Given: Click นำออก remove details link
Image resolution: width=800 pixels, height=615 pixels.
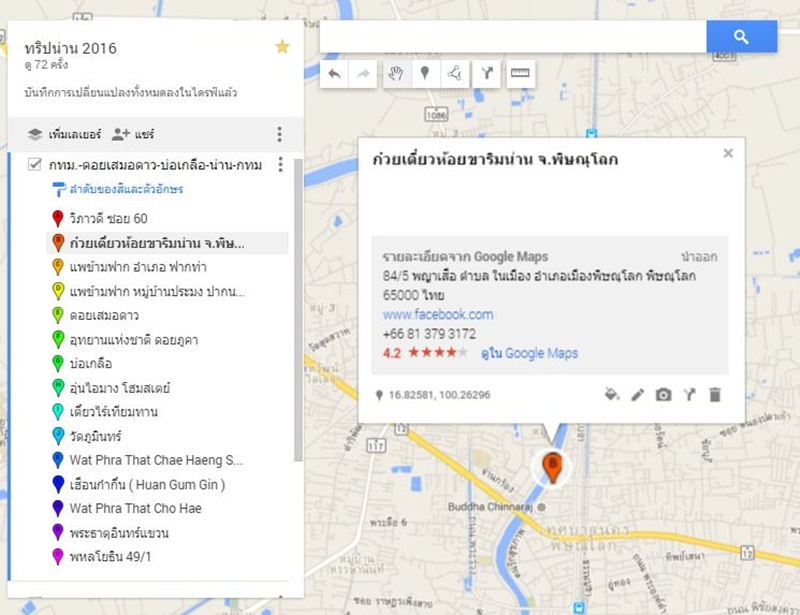Looking at the screenshot, I should [699, 257].
